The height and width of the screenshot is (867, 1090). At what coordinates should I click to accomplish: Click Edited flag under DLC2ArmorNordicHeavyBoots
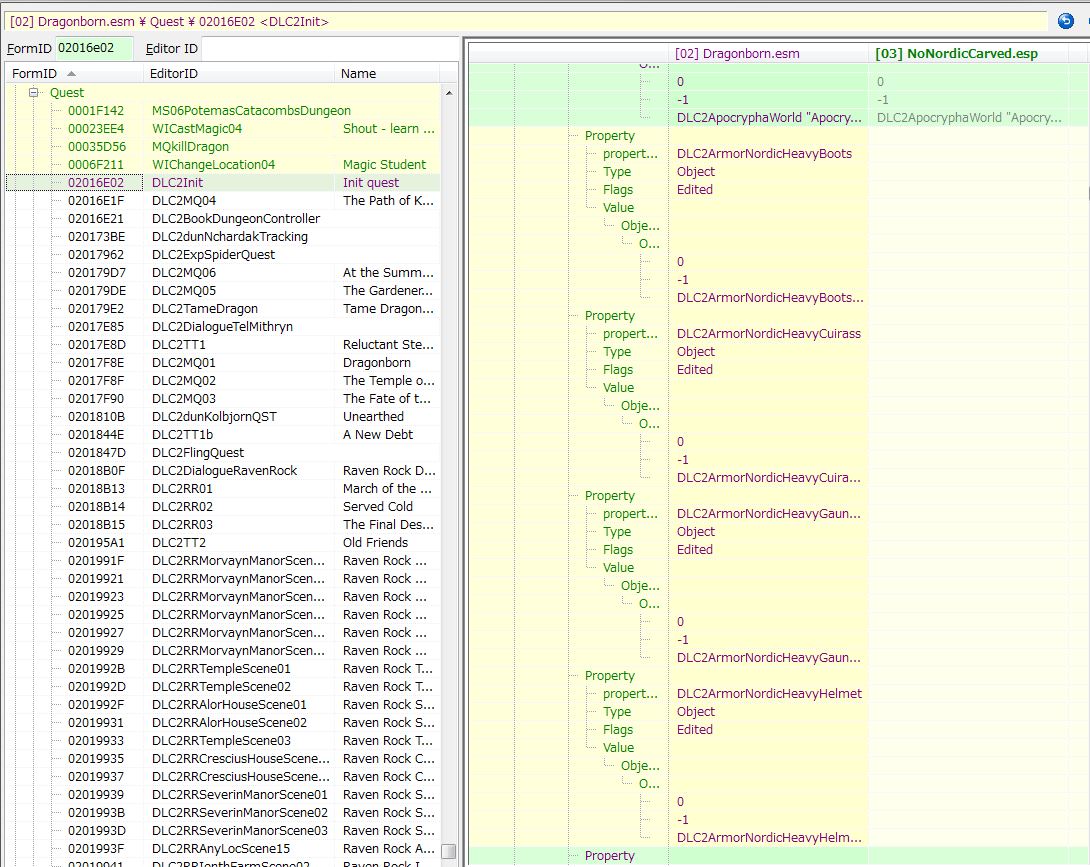pyautogui.click(x=694, y=190)
